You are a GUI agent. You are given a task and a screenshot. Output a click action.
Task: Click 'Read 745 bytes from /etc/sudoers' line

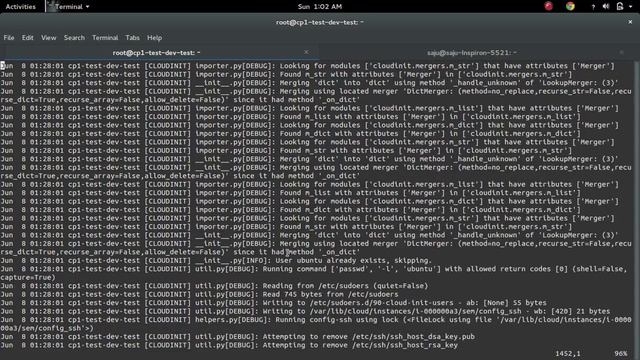pyautogui.click(x=199, y=294)
